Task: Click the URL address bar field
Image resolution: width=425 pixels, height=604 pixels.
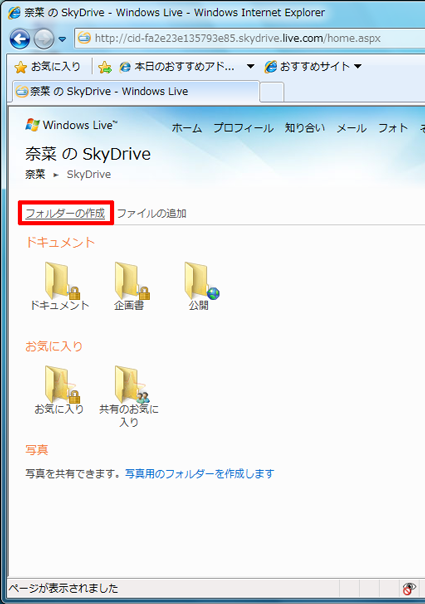Action: click(250, 38)
